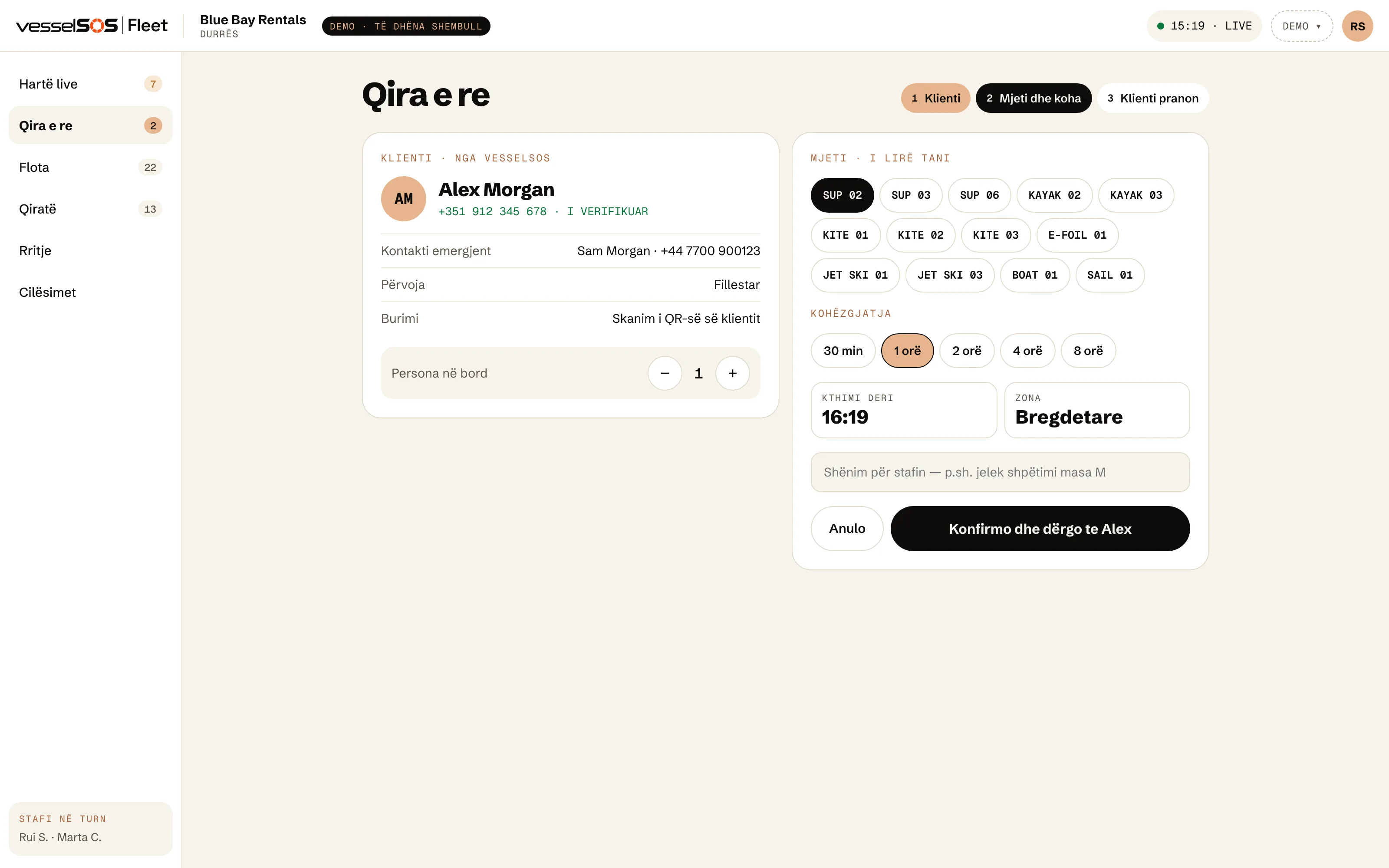Decrease persons on board with minus
Image resolution: width=1389 pixels, height=868 pixels.
(x=665, y=373)
